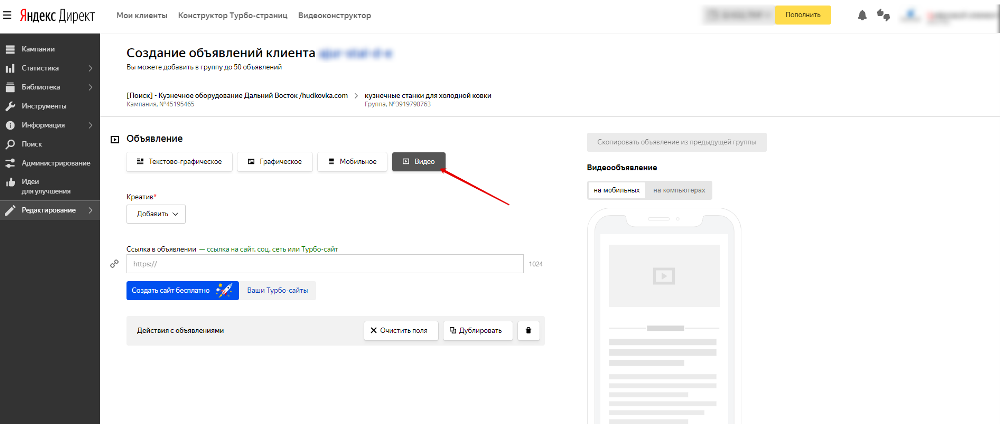Click the video placeholder in phone preview
The height and width of the screenshot is (424, 1000).
click(663, 274)
